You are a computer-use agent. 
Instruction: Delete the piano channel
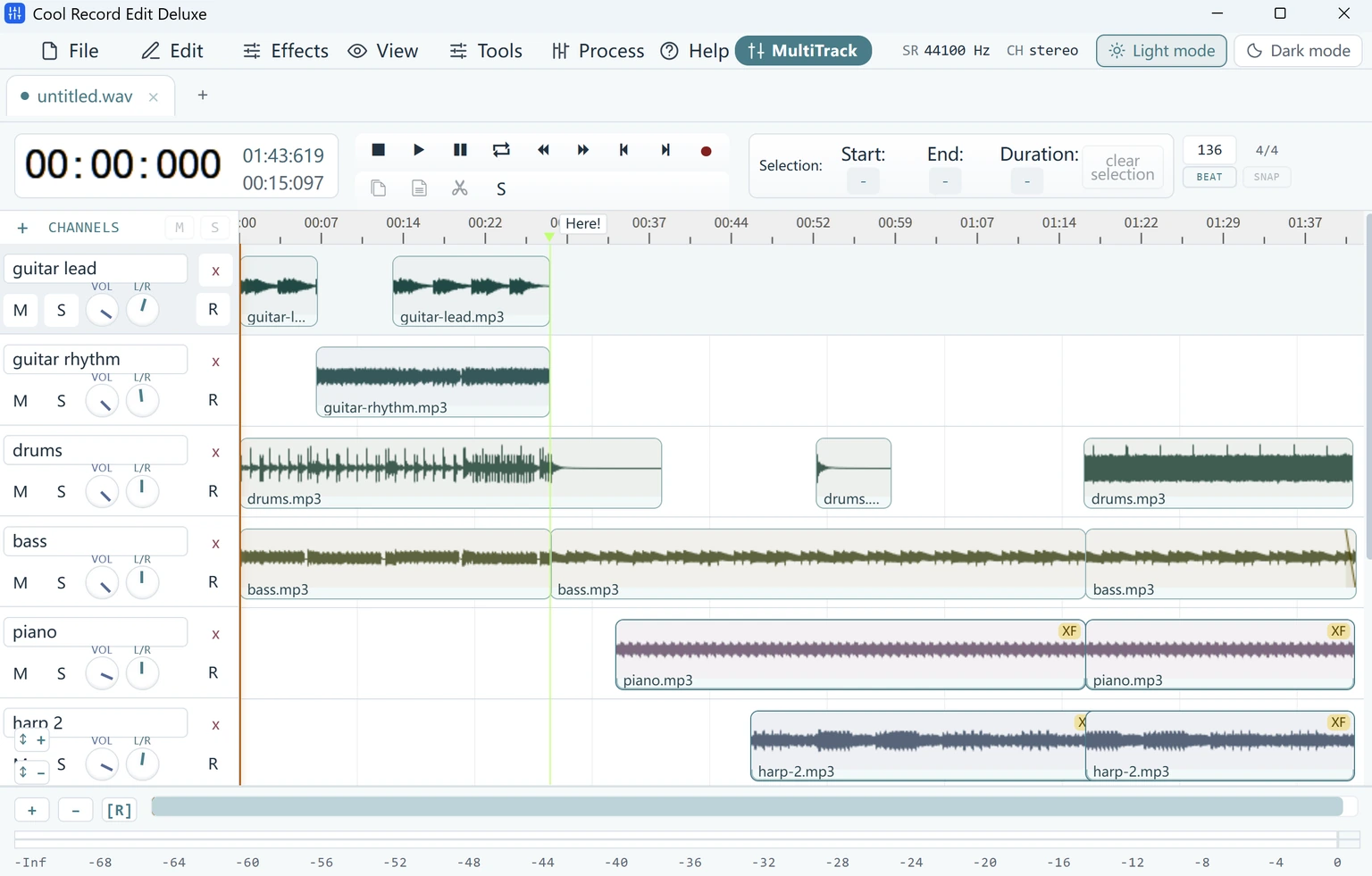[215, 634]
